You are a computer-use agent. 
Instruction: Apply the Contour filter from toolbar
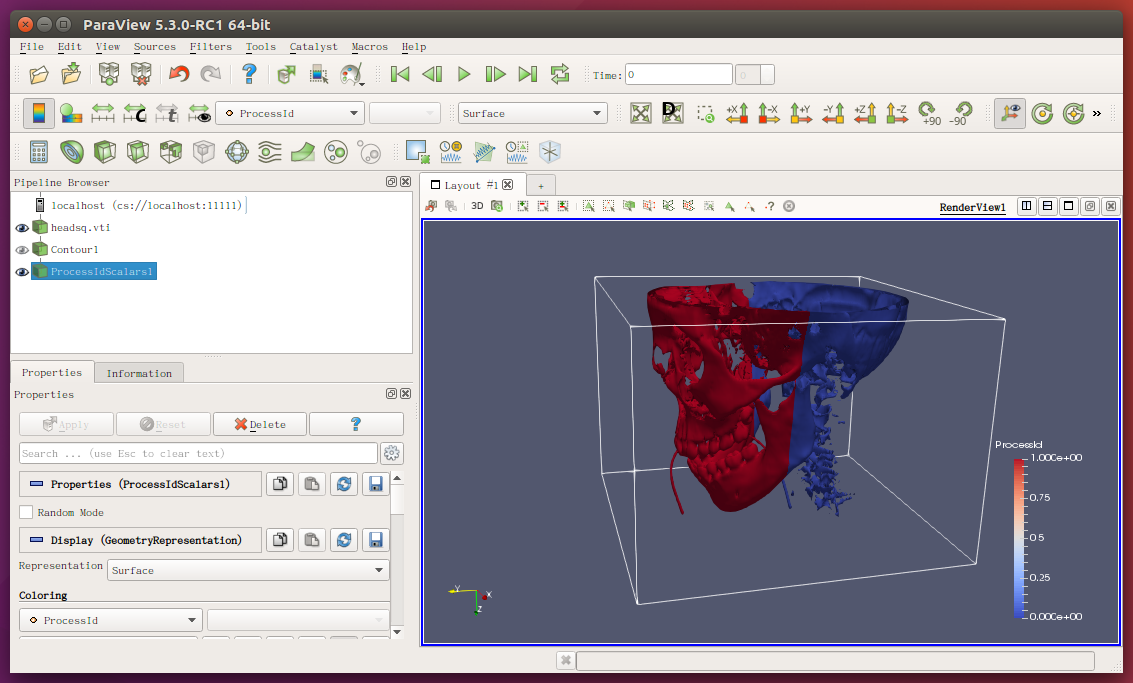(x=72, y=152)
